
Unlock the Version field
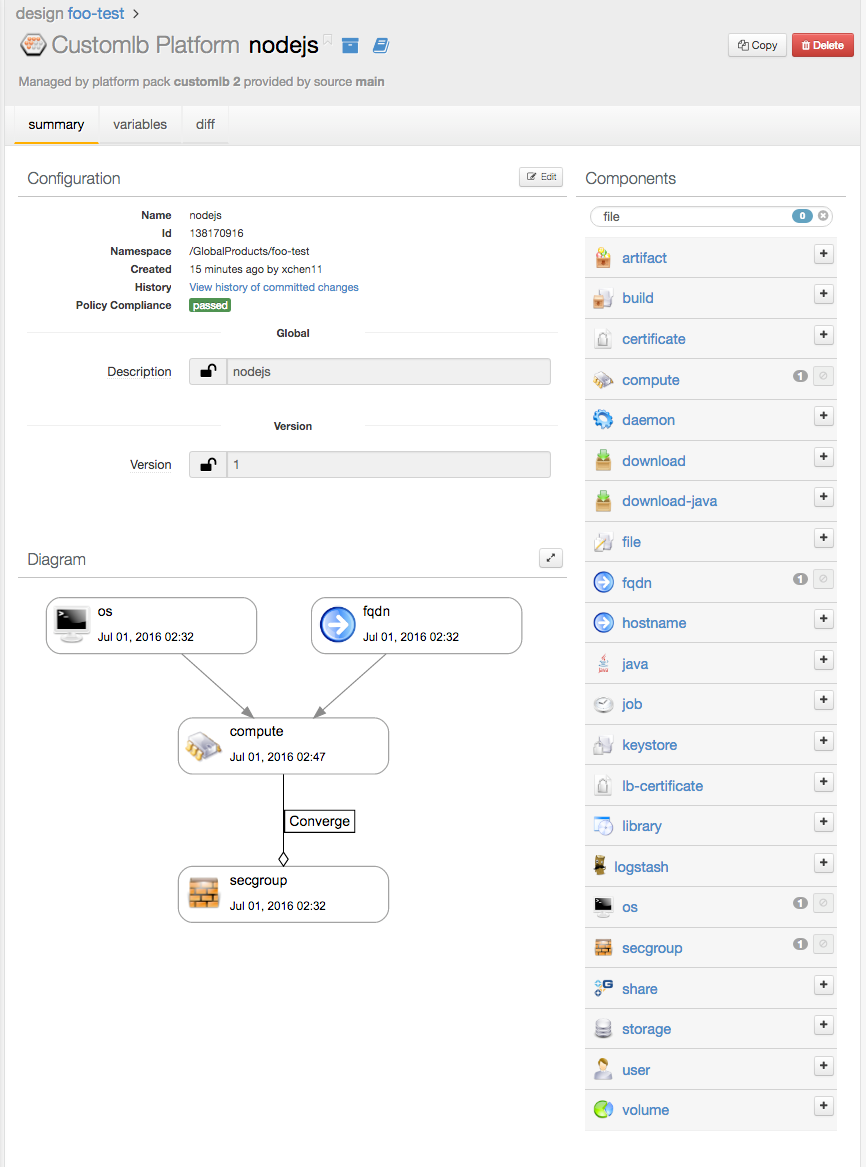(x=207, y=464)
